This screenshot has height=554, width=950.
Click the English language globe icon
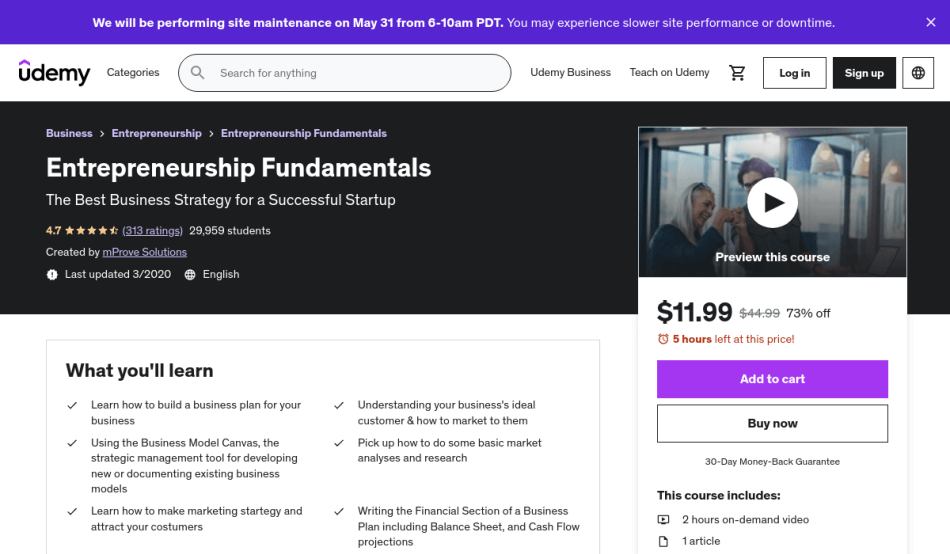(x=190, y=275)
